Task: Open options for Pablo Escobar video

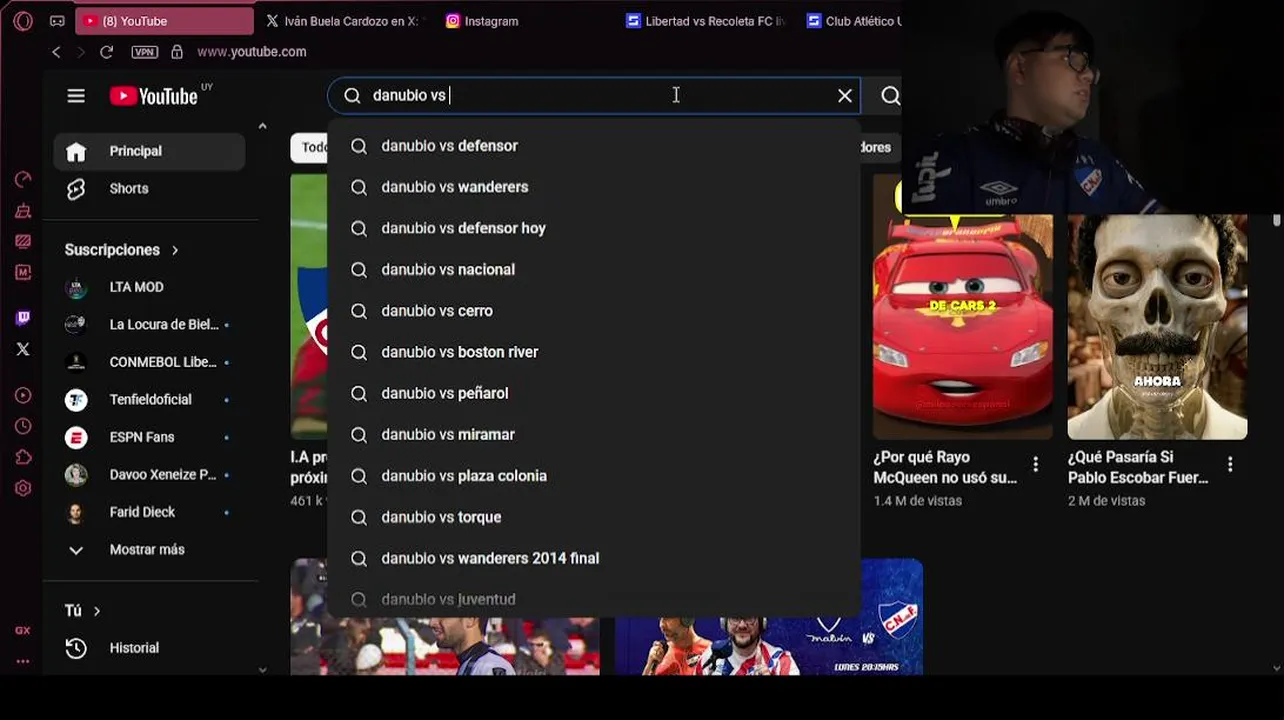Action: coord(1230,465)
